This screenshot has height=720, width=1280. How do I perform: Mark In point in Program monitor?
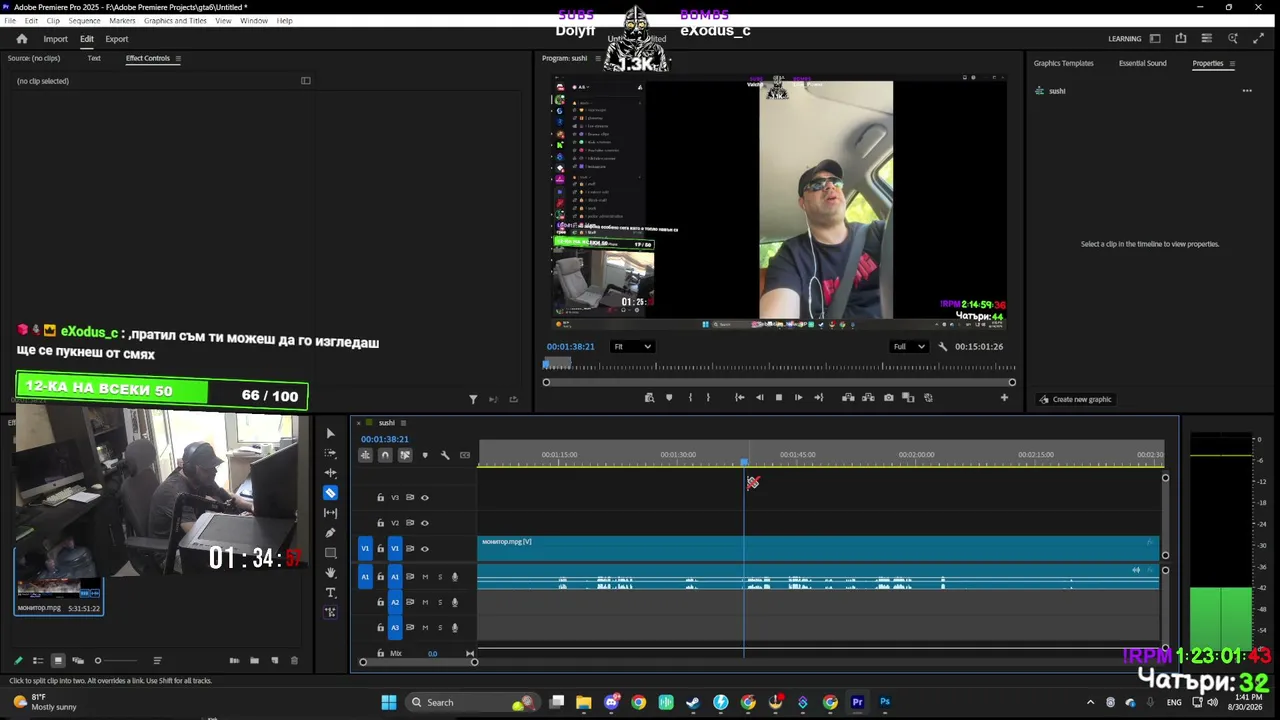pos(689,398)
